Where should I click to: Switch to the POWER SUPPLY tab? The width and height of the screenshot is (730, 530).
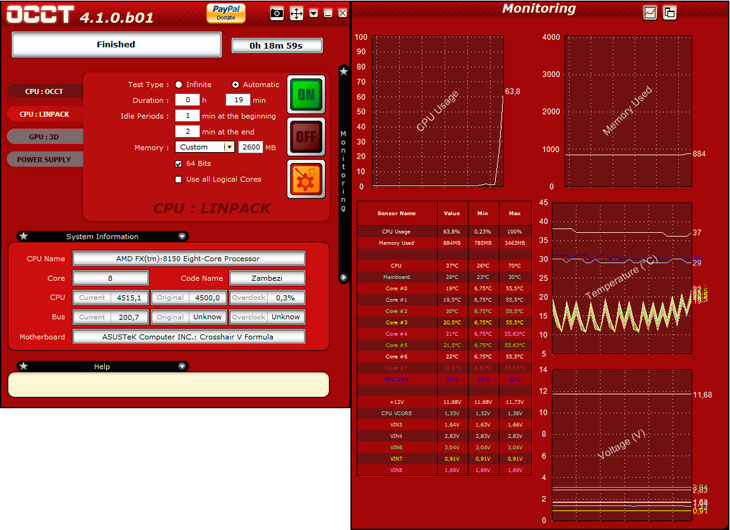(x=44, y=160)
